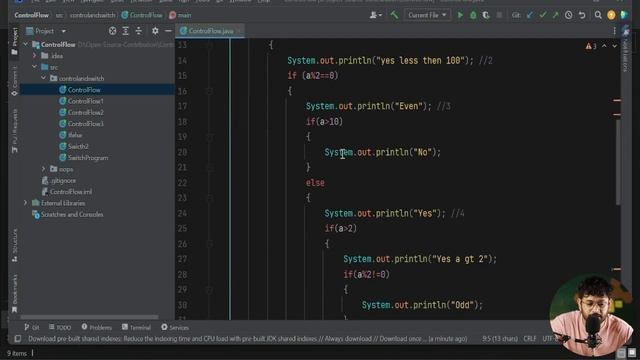Open the Project tool window side tab

[15, 41]
